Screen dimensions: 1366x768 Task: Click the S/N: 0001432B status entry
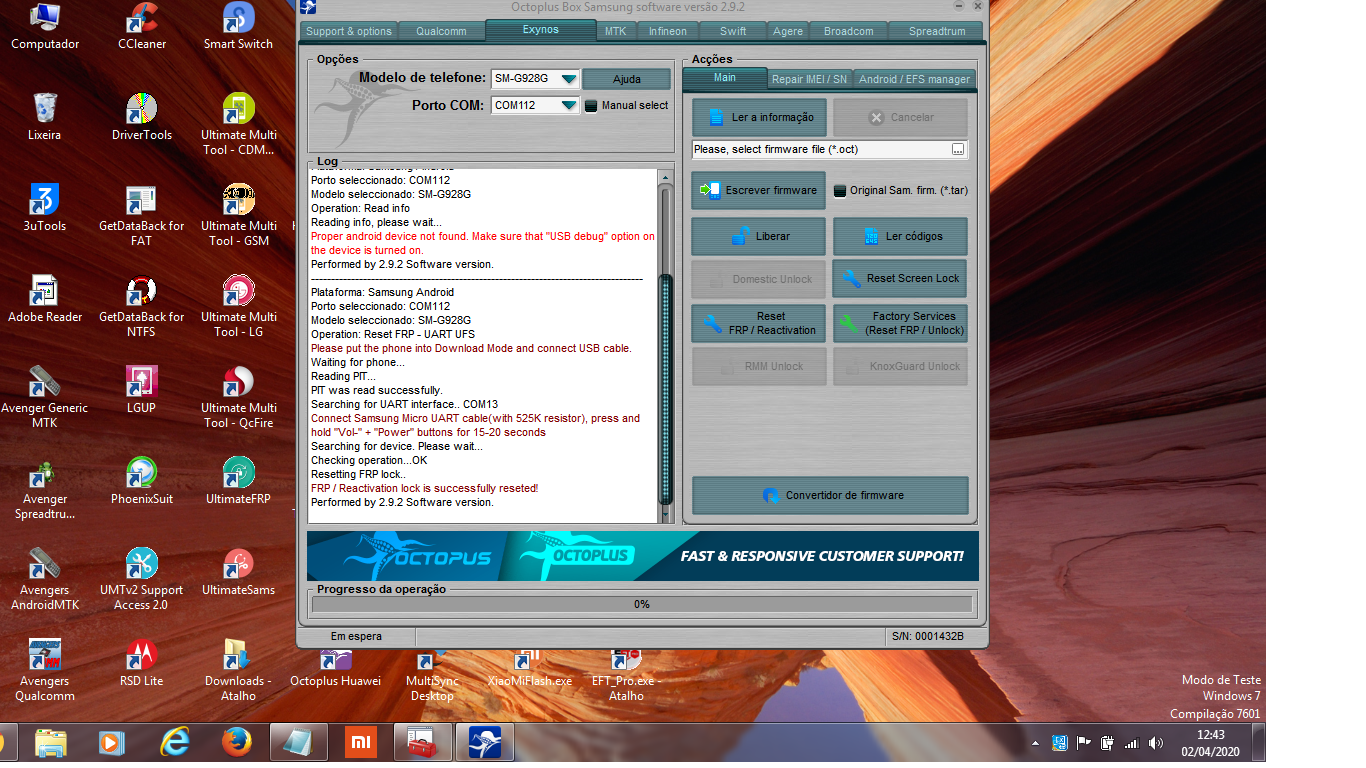click(927, 636)
